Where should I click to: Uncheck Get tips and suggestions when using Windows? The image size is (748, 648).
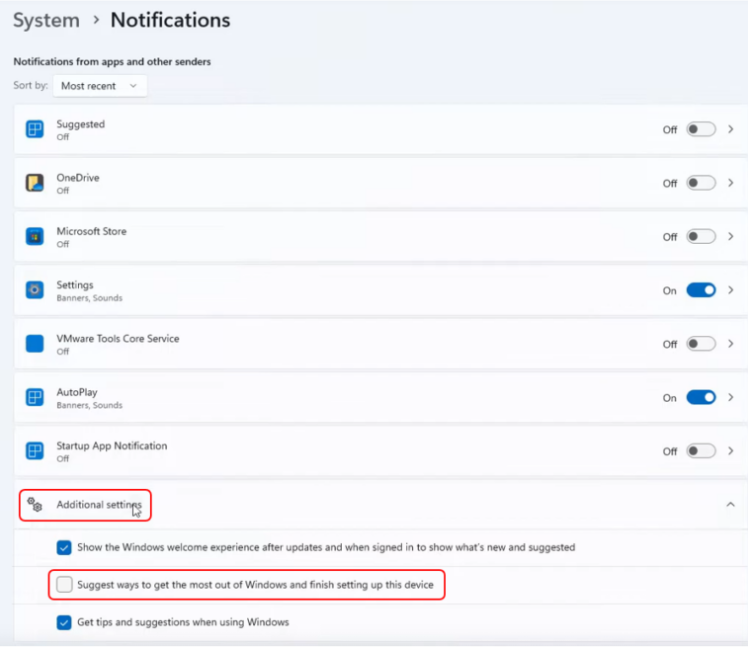(64, 622)
